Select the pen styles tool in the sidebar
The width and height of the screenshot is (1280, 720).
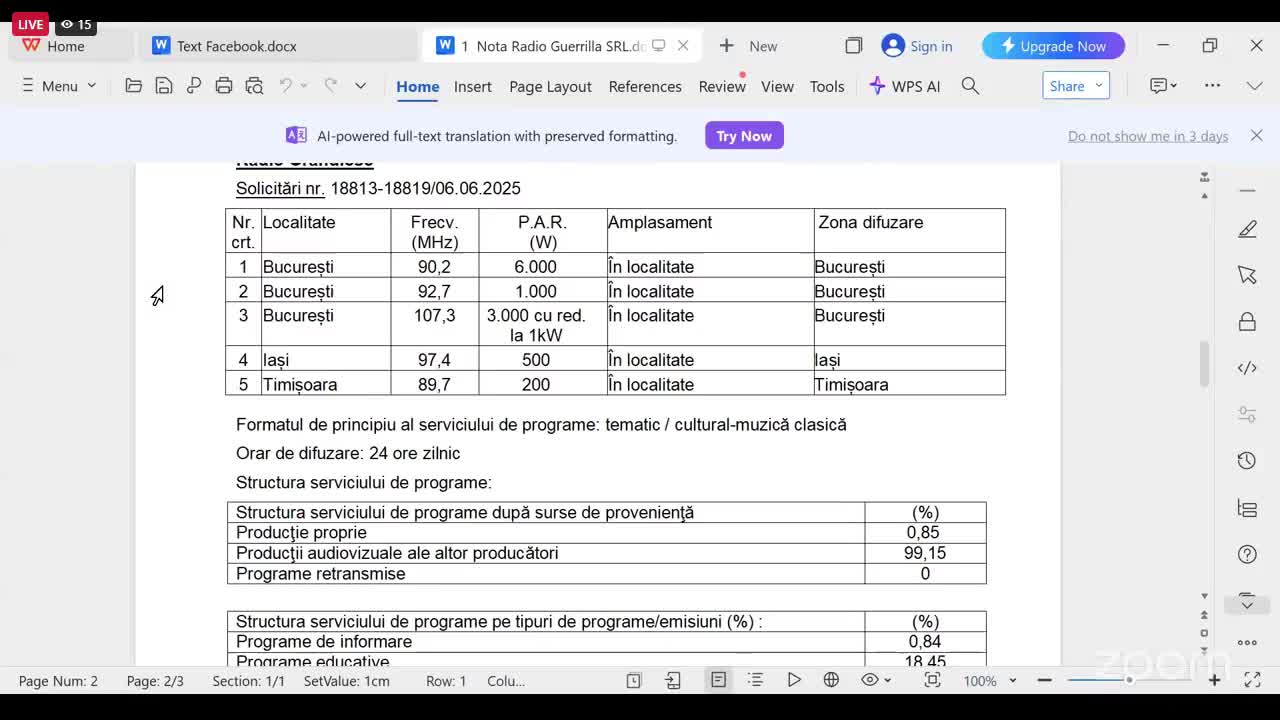pyautogui.click(x=1247, y=229)
